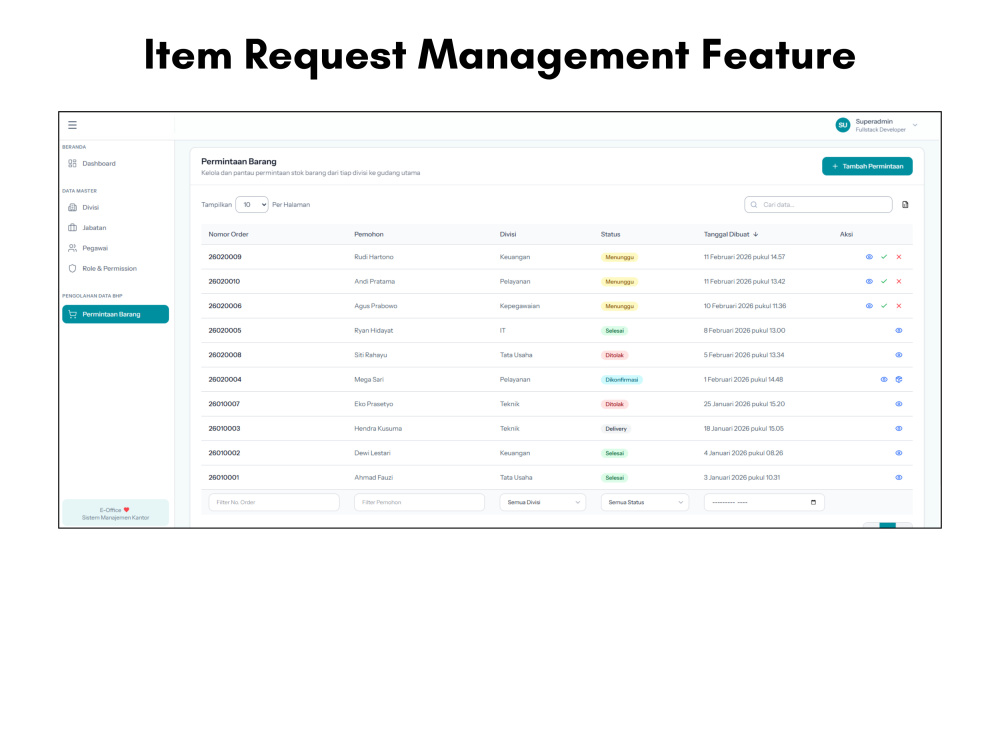Approve order 26020010 with check icon
This screenshot has width=1000, height=750.
point(884,281)
